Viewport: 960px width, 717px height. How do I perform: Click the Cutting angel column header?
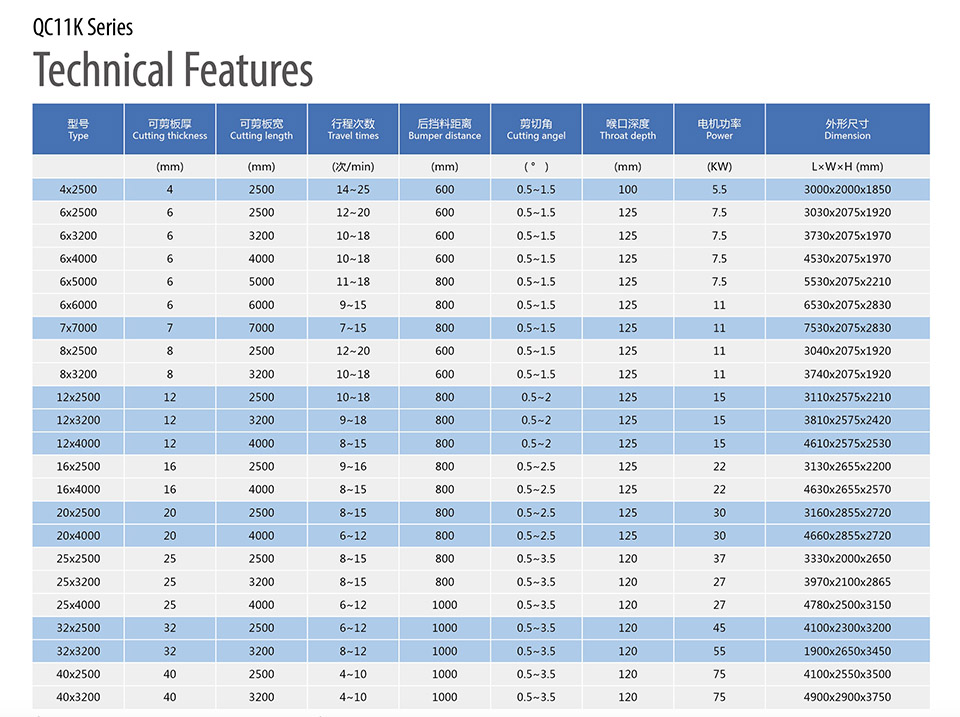[536, 129]
